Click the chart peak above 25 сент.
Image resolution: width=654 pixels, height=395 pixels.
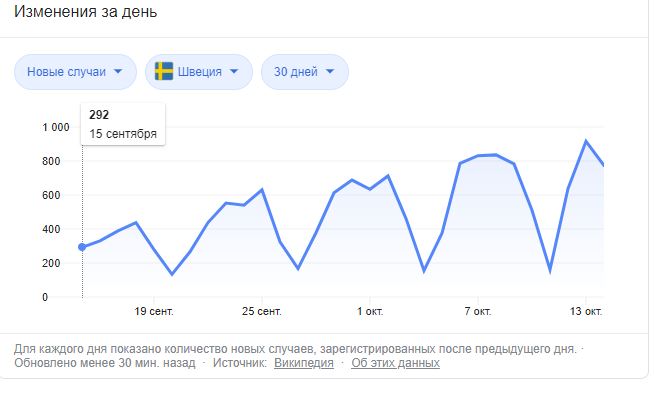262,190
